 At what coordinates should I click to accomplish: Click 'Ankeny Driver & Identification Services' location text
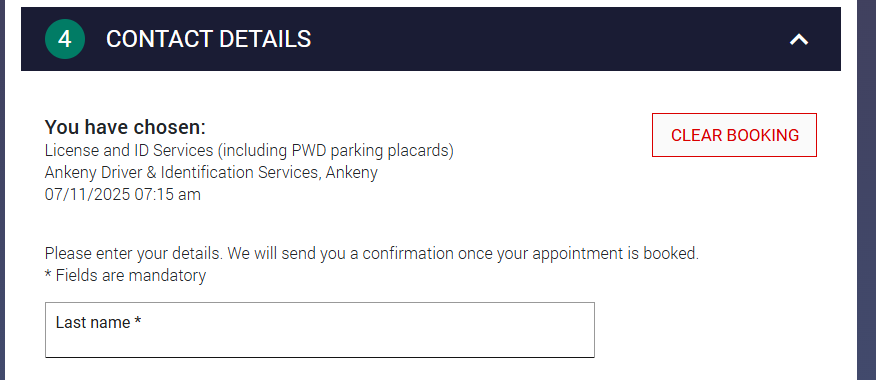tap(182, 173)
